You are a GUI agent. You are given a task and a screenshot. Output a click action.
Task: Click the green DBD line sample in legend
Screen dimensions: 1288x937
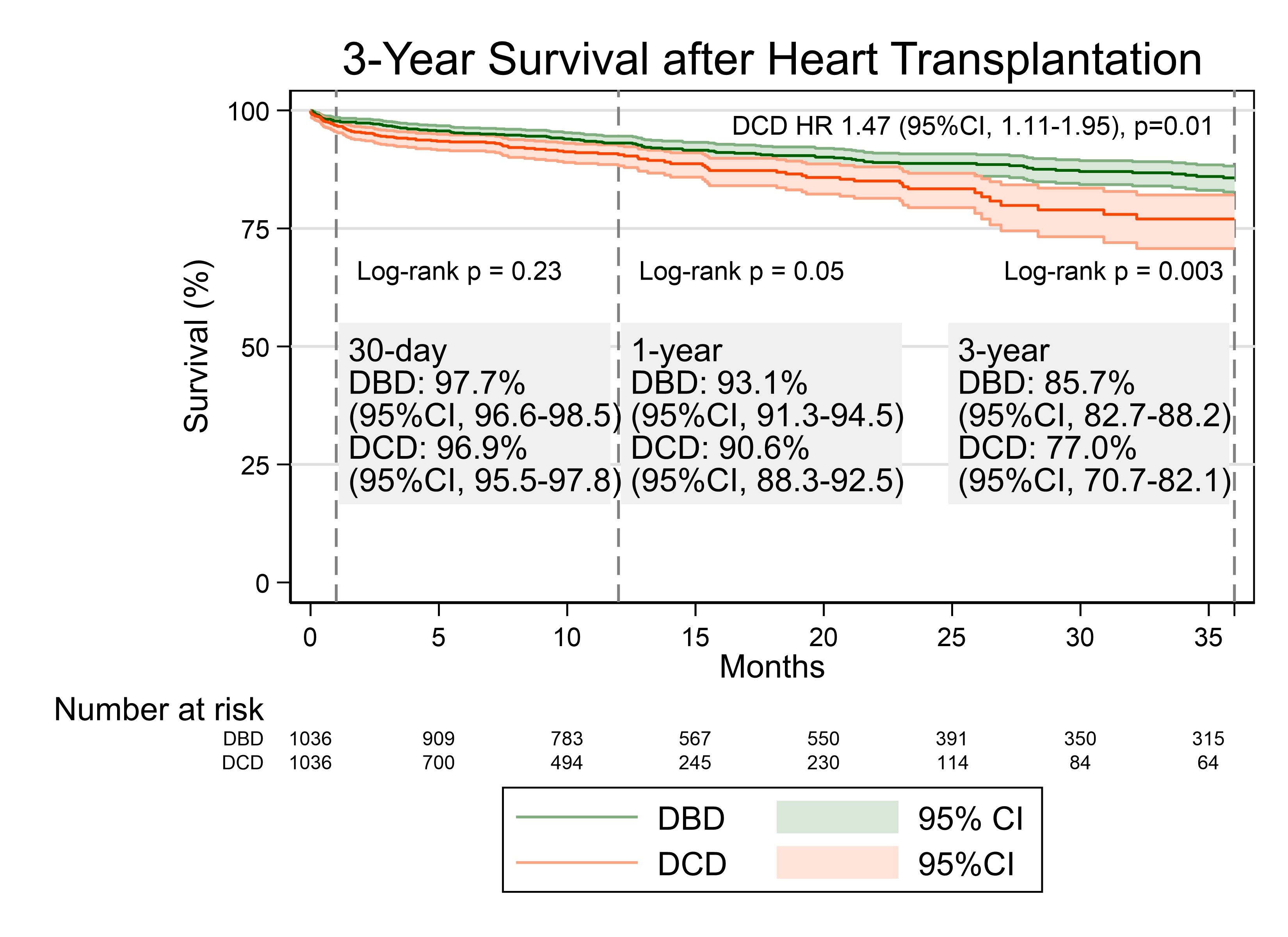pyautogui.click(x=576, y=817)
